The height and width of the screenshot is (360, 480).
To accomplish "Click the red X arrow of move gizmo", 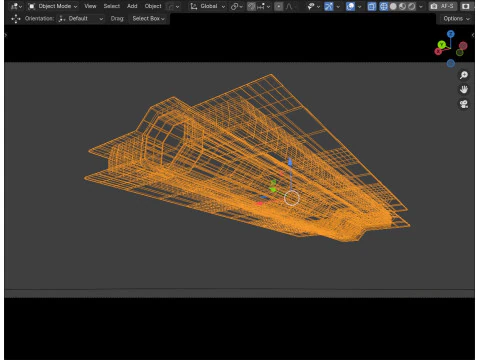I will [260, 203].
